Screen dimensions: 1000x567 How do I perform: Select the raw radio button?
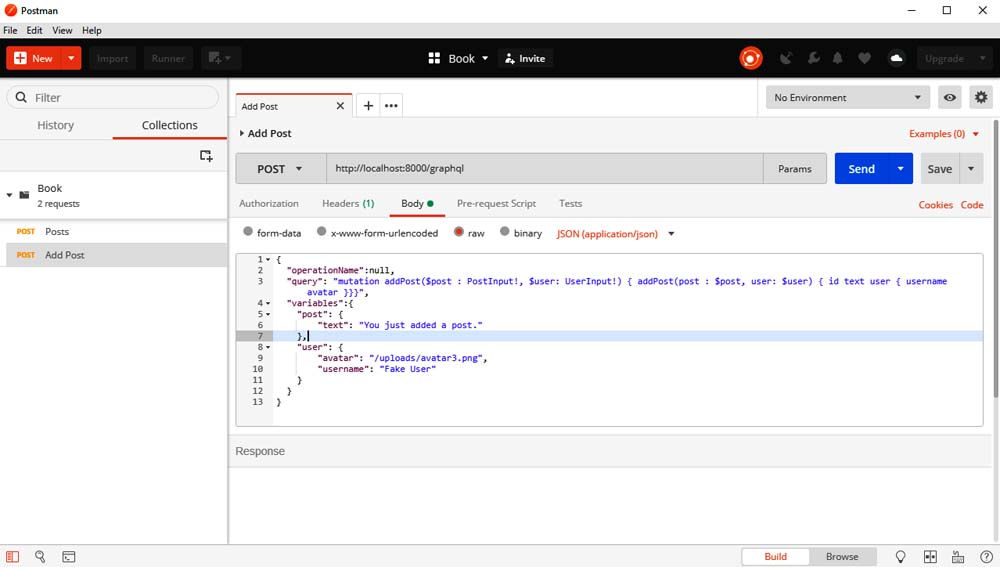459,232
